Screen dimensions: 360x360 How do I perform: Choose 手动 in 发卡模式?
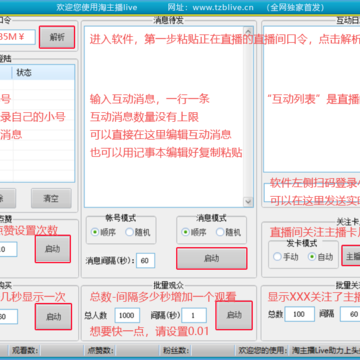pyautogui.click(x=286, y=257)
